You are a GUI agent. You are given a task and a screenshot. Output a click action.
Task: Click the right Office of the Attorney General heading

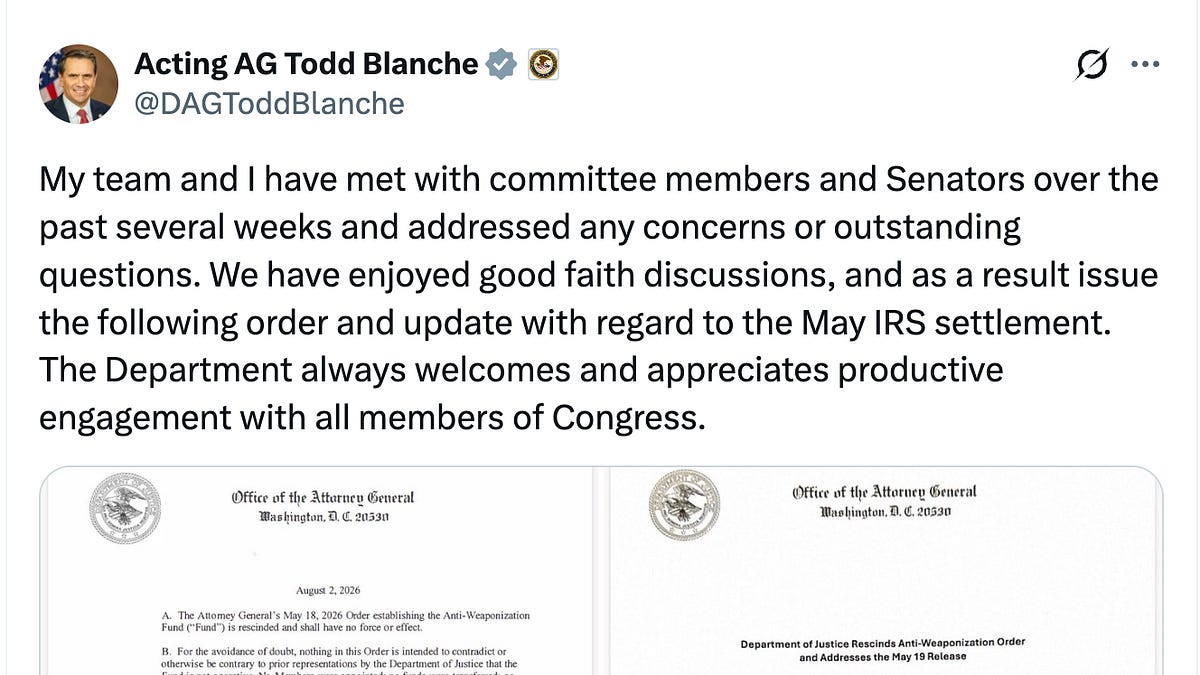[884, 491]
